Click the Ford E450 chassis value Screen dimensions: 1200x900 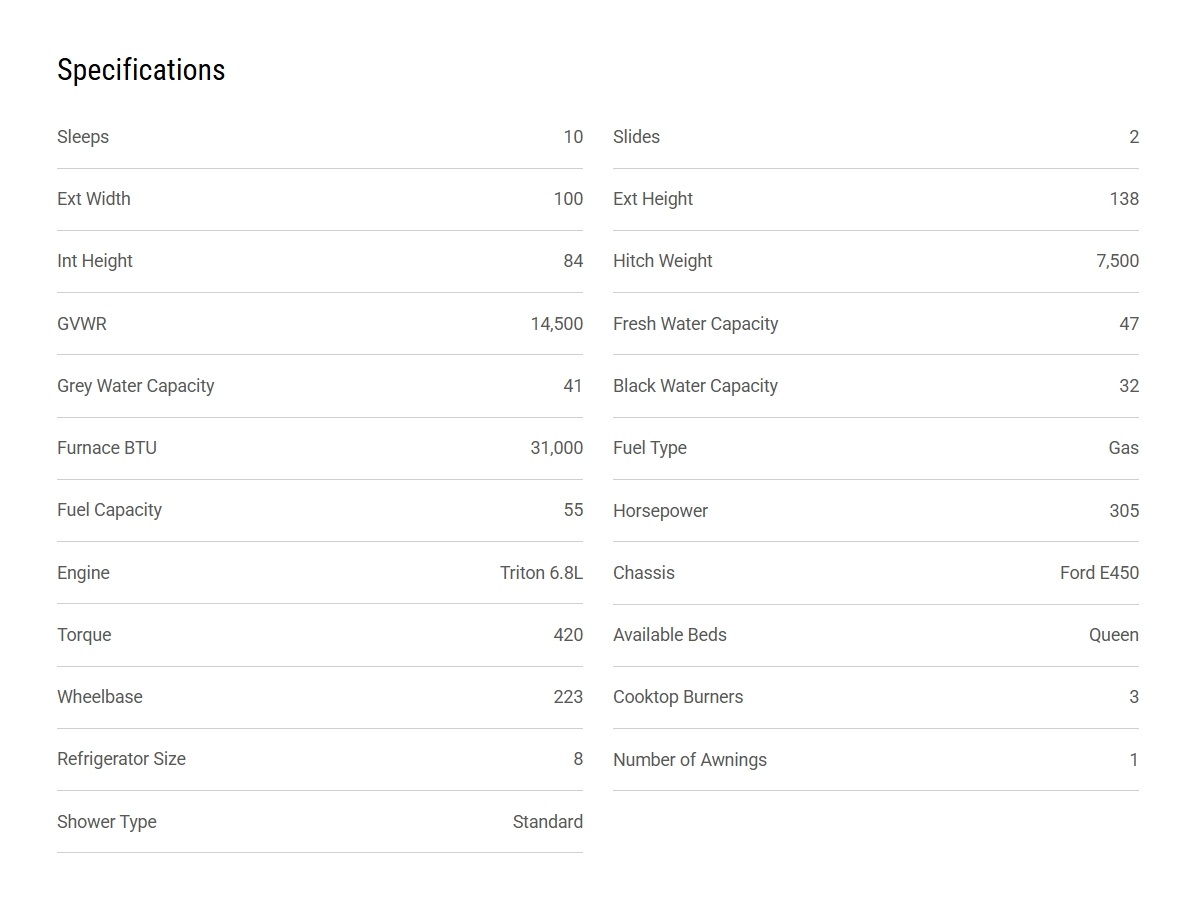pos(1099,573)
